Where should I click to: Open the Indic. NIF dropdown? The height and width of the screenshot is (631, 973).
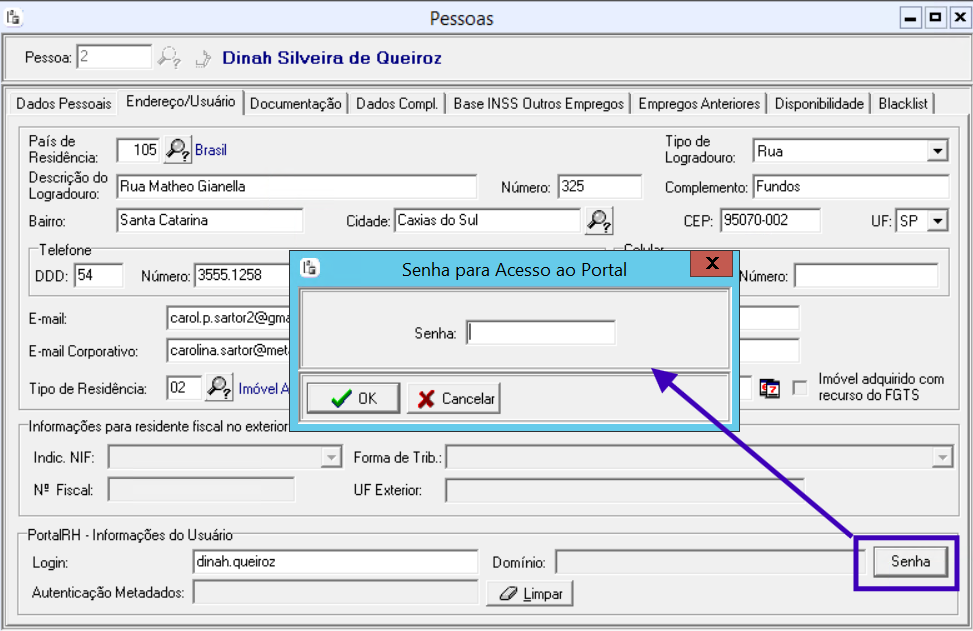331,458
